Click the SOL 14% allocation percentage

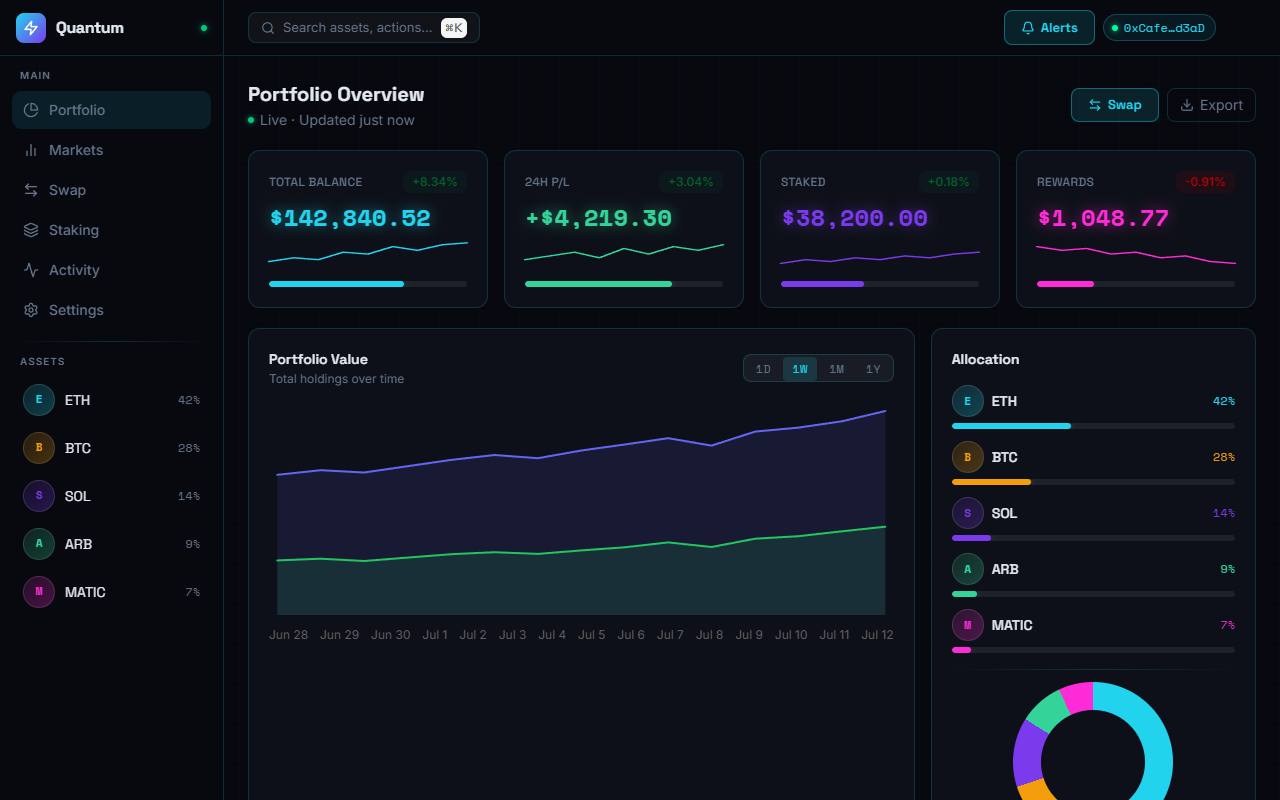[1223, 513]
